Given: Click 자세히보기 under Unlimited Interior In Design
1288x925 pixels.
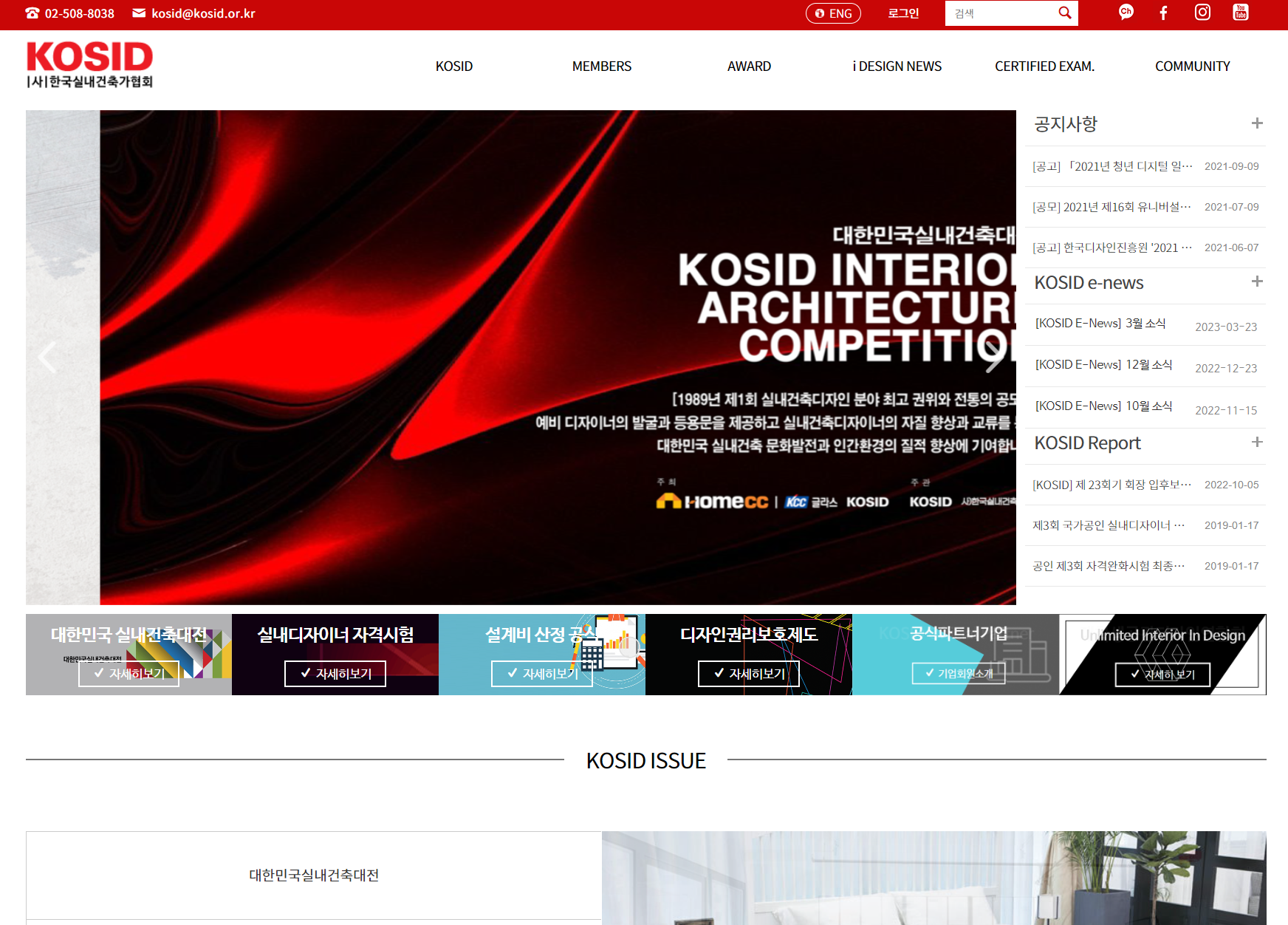Looking at the screenshot, I should [x=1162, y=675].
